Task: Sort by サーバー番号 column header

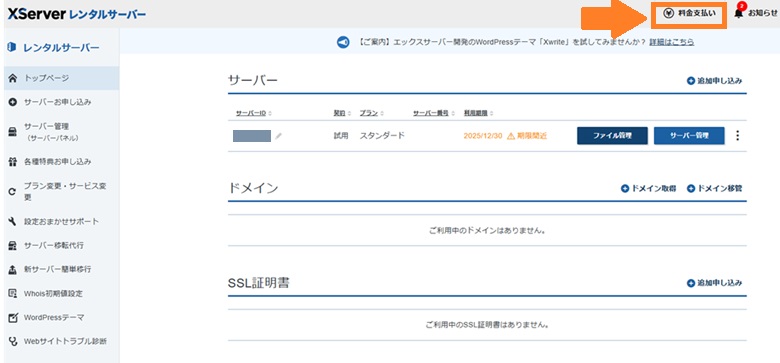Action: coord(434,113)
